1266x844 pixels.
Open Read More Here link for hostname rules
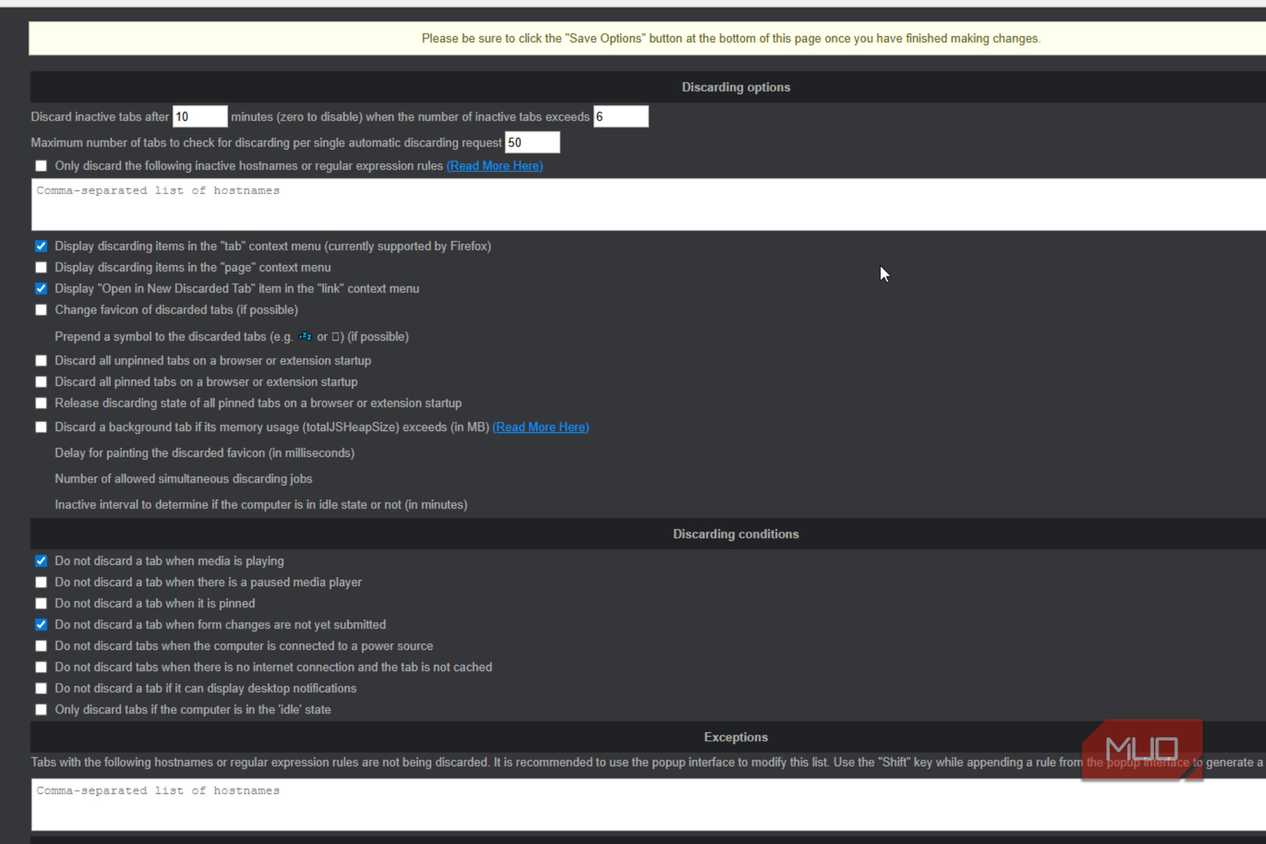[495, 166]
